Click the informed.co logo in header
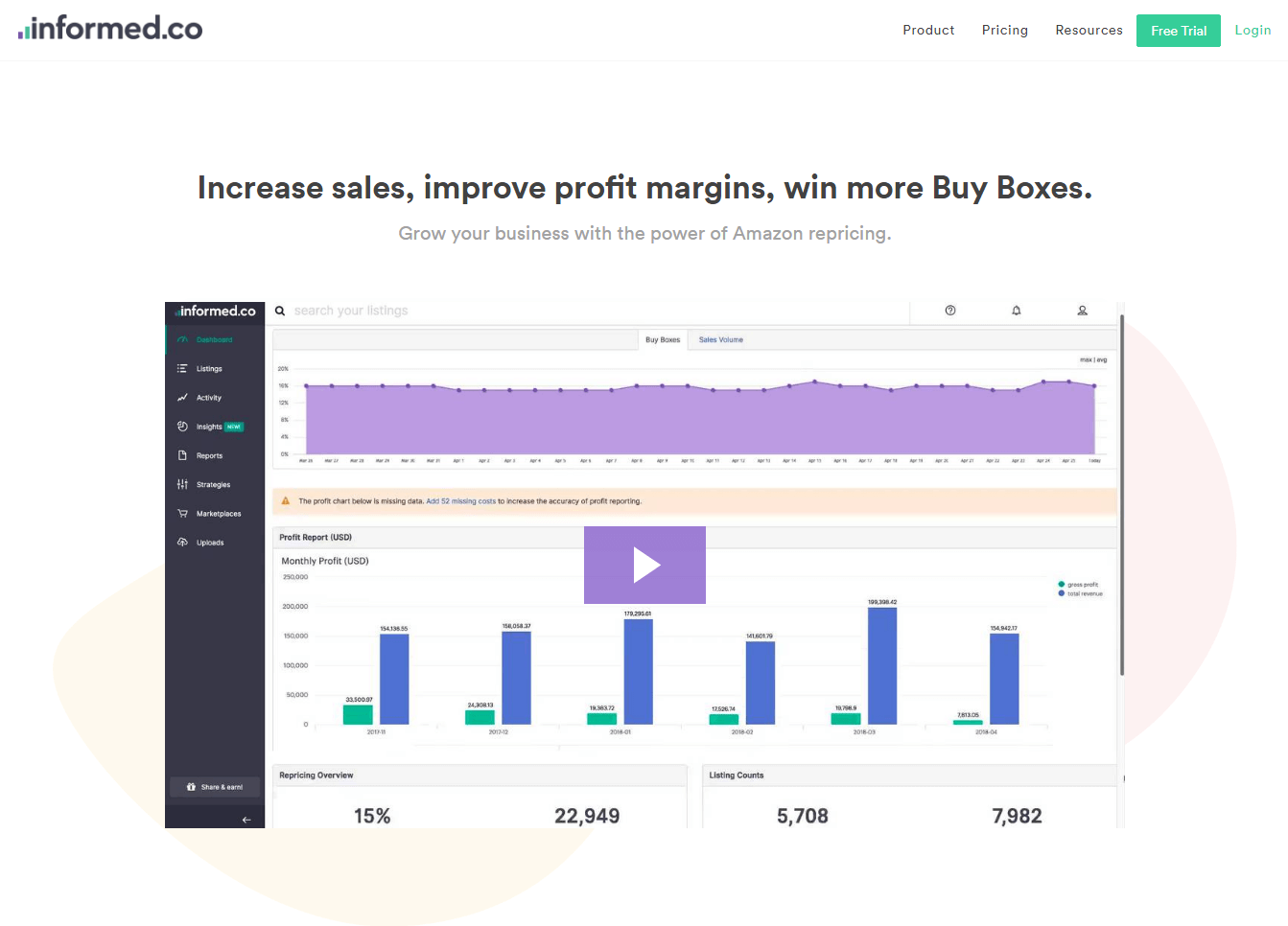This screenshot has height=926, width=1288. pyautogui.click(x=110, y=29)
